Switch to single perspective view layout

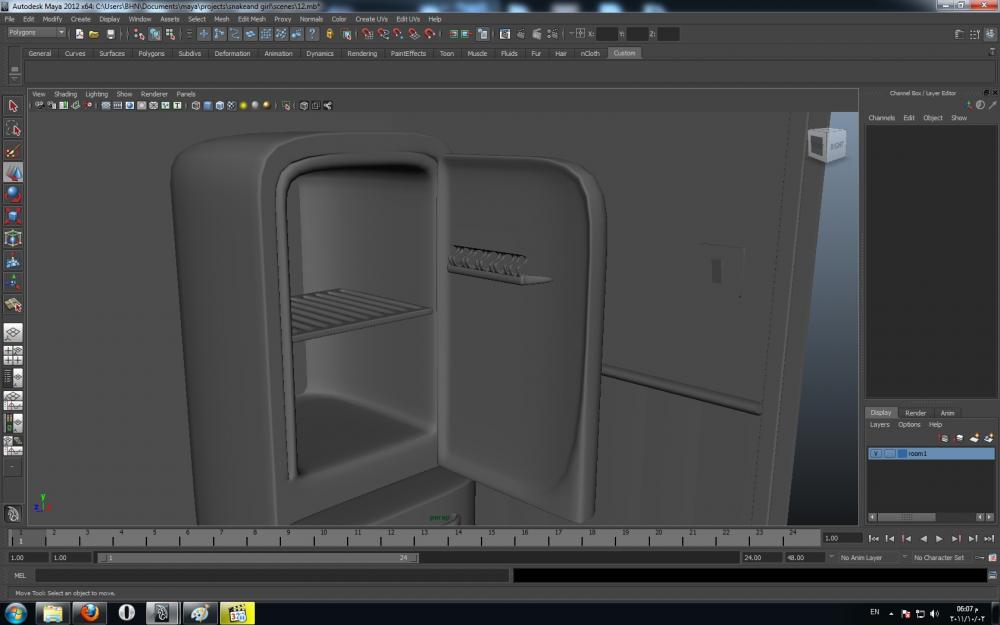tap(13, 333)
